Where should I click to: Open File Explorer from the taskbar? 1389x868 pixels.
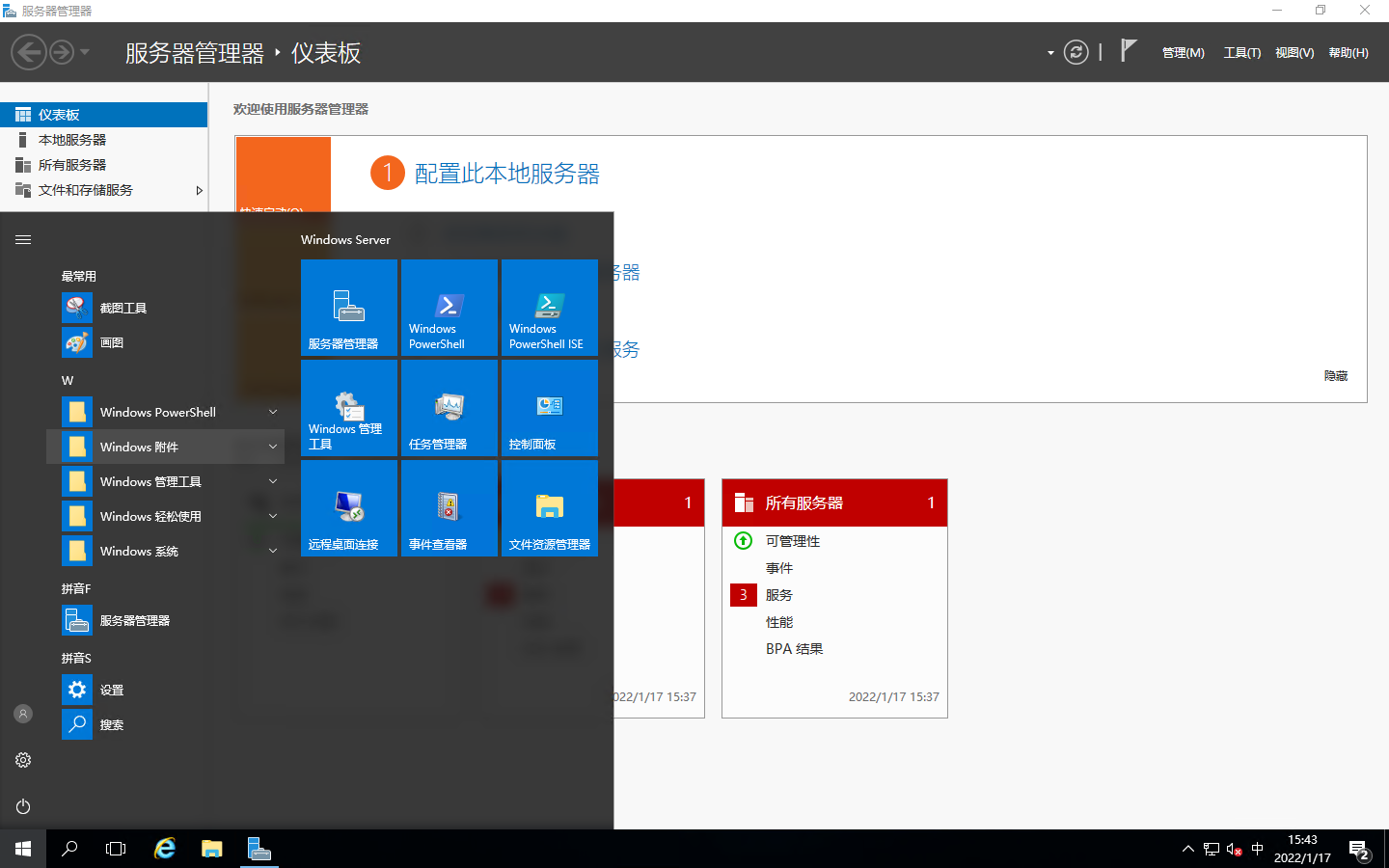[x=212, y=849]
